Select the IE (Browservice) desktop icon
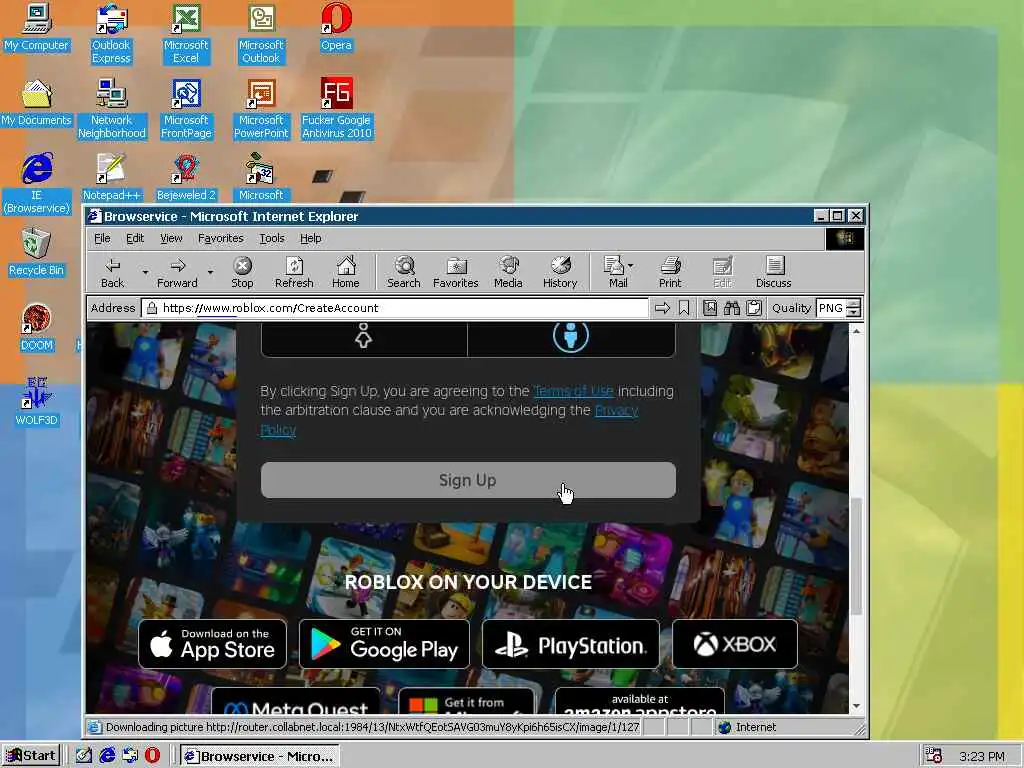1024x768 pixels. tap(36, 184)
